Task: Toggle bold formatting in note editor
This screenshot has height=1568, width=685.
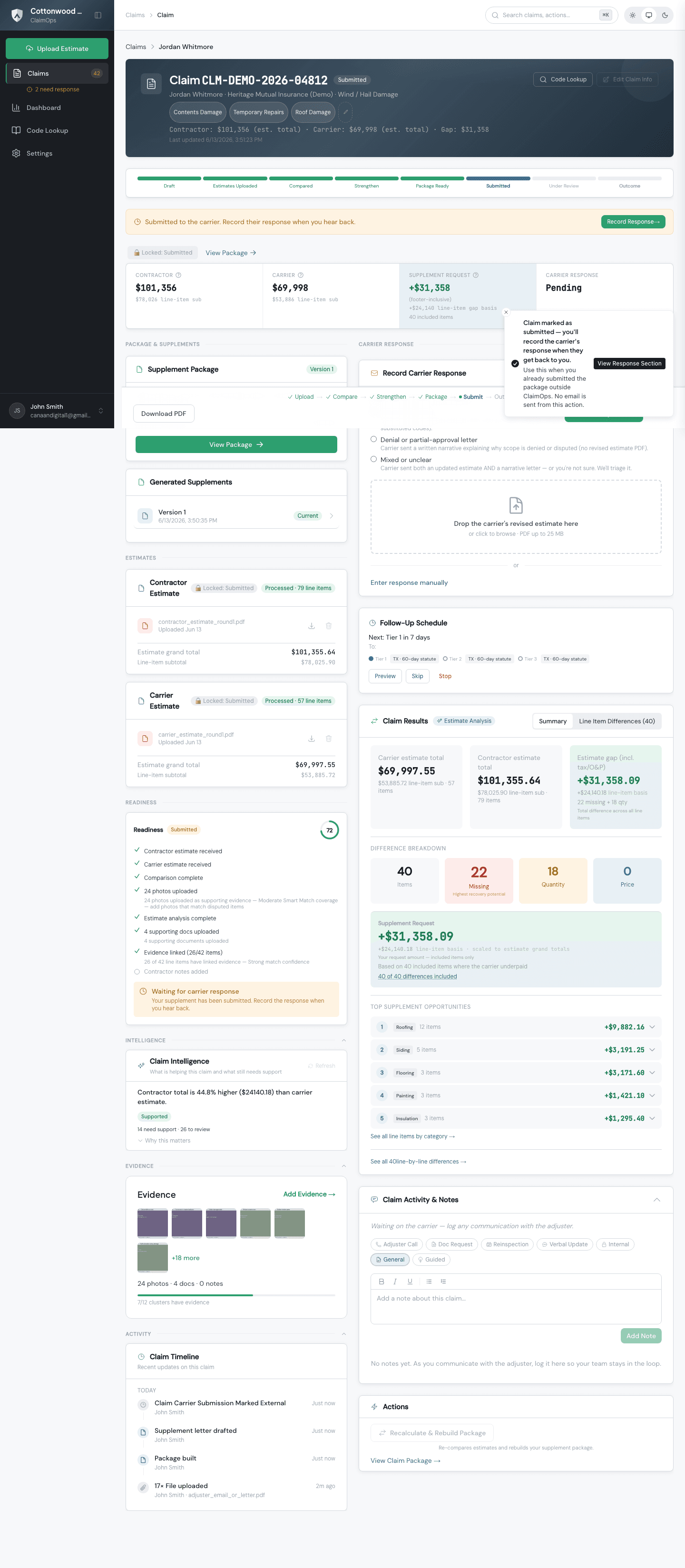Action: point(382,1282)
